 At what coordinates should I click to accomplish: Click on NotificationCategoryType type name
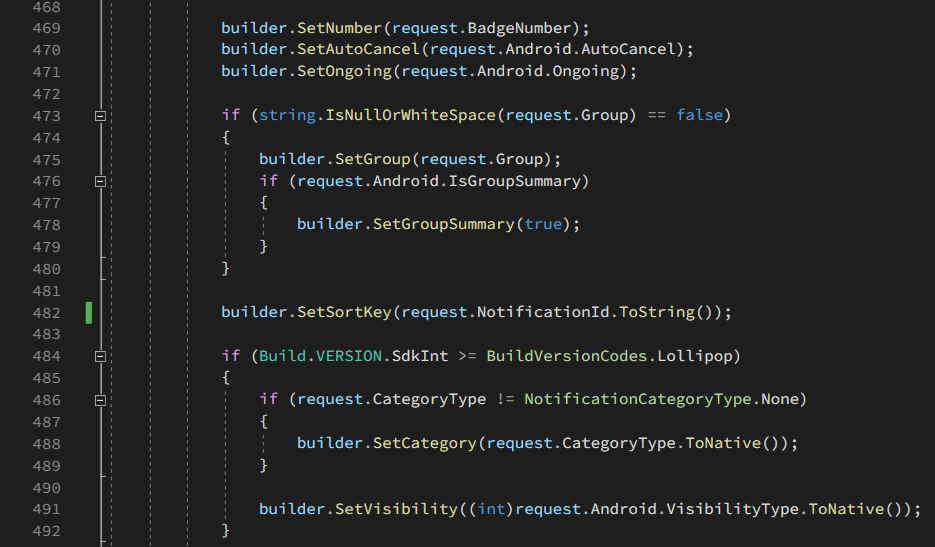pyautogui.click(x=638, y=398)
